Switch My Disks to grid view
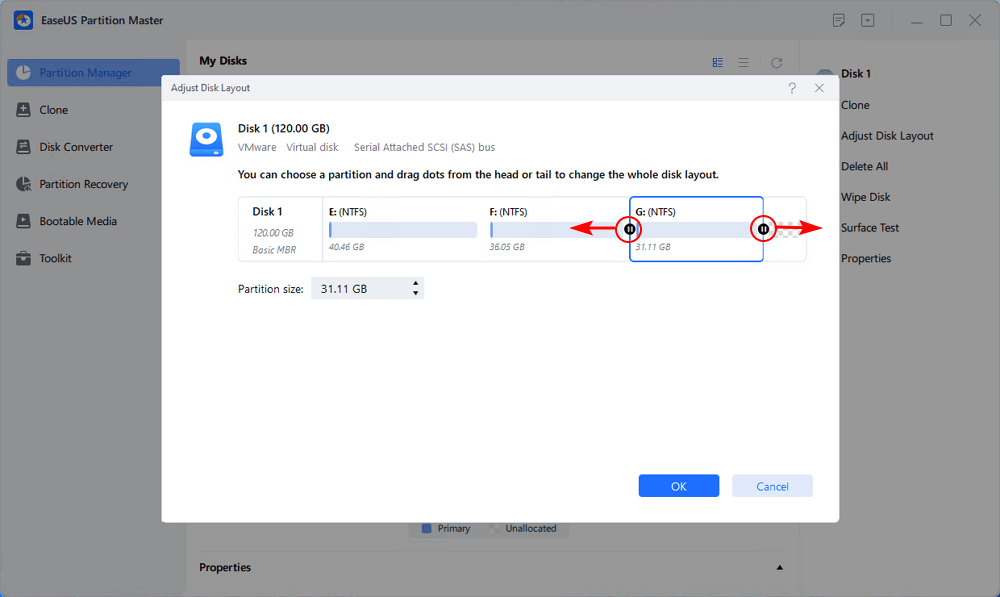 pyautogui.click(x=717, y=63)
